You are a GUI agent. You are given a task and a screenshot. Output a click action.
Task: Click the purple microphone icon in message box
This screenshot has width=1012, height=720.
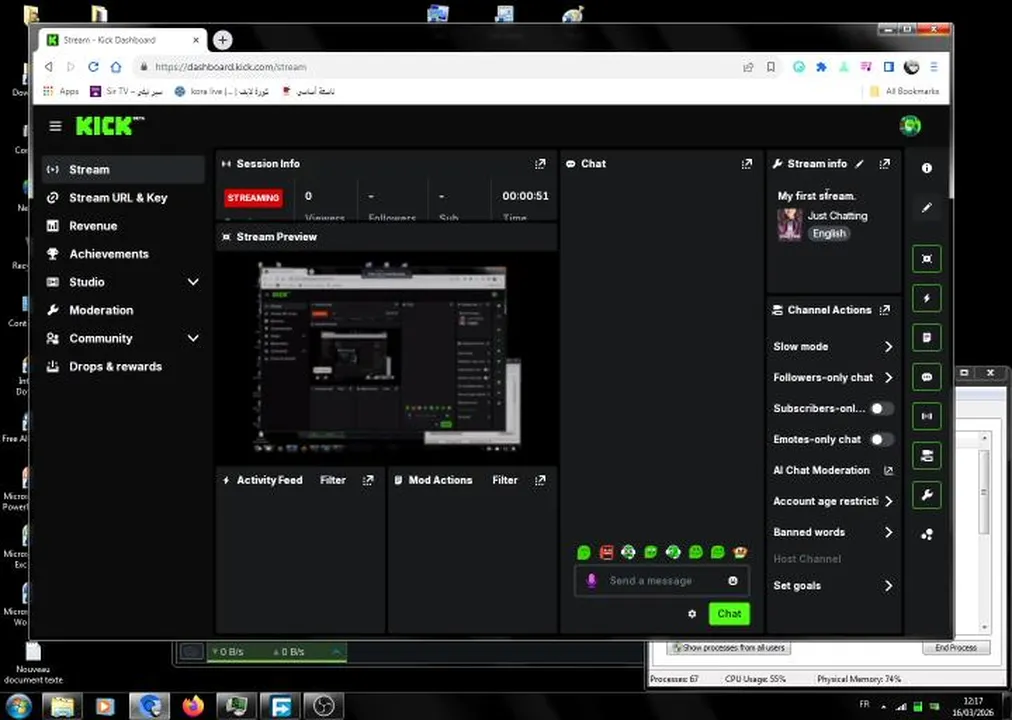(591, 580)
